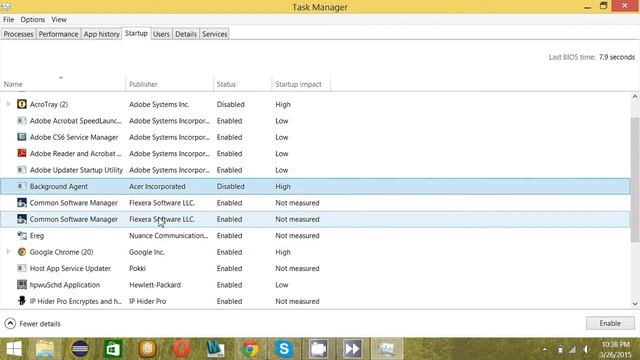Open the Options menu
640x360 pixels.
coord(33,20)
